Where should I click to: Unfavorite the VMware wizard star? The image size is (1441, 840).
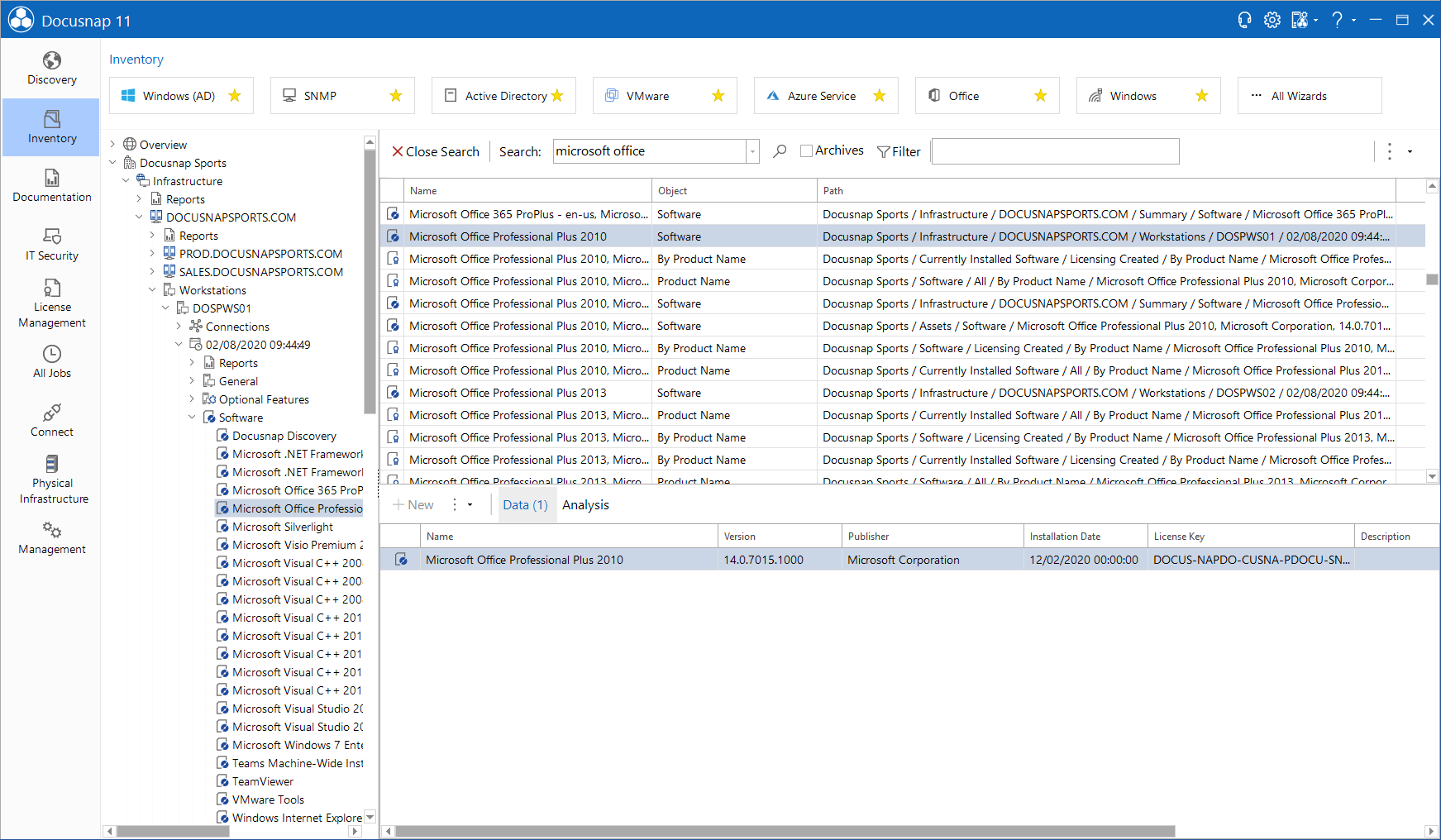[x=718, y=96]
